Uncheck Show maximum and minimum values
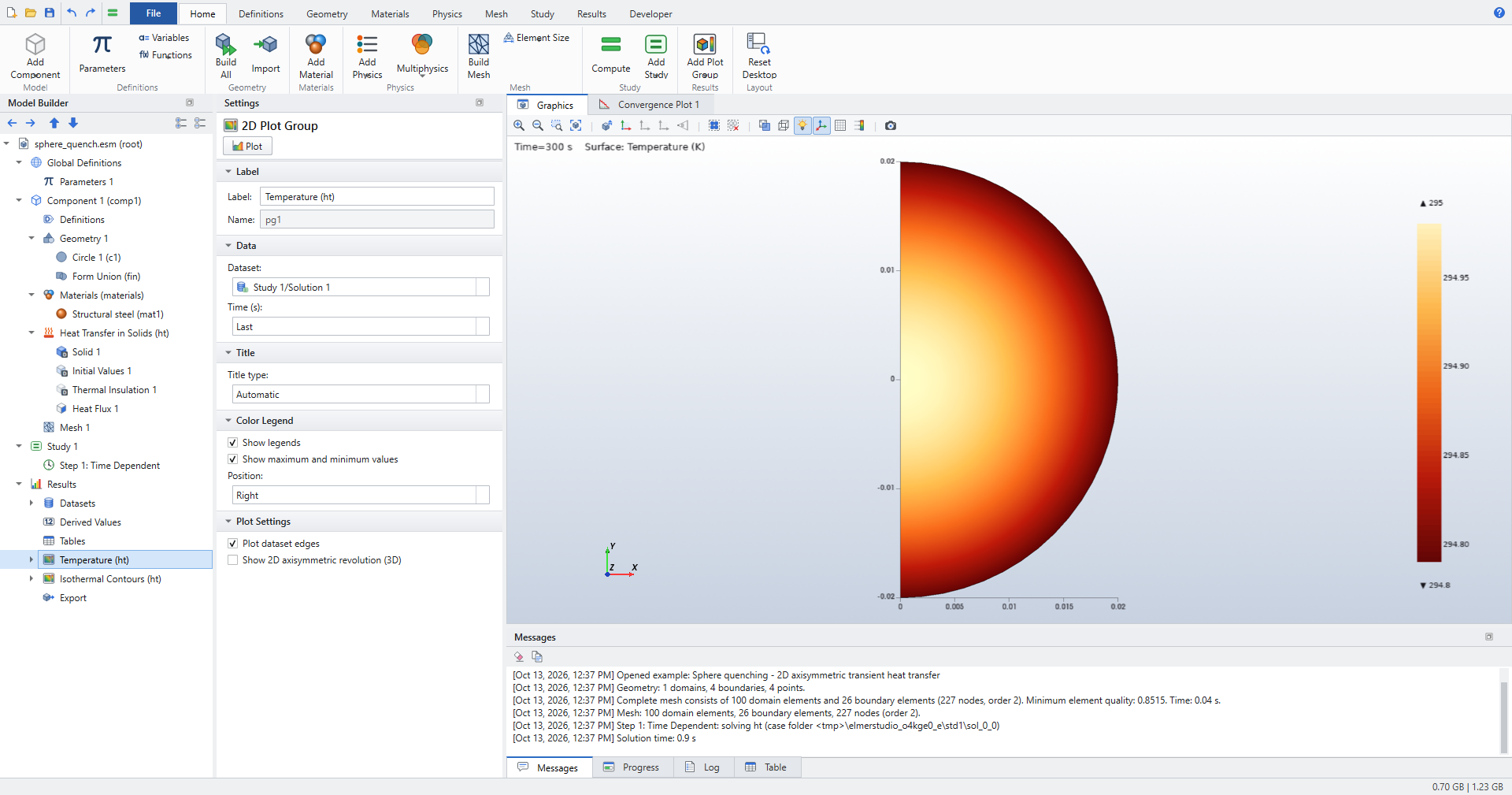 [232, 459]
